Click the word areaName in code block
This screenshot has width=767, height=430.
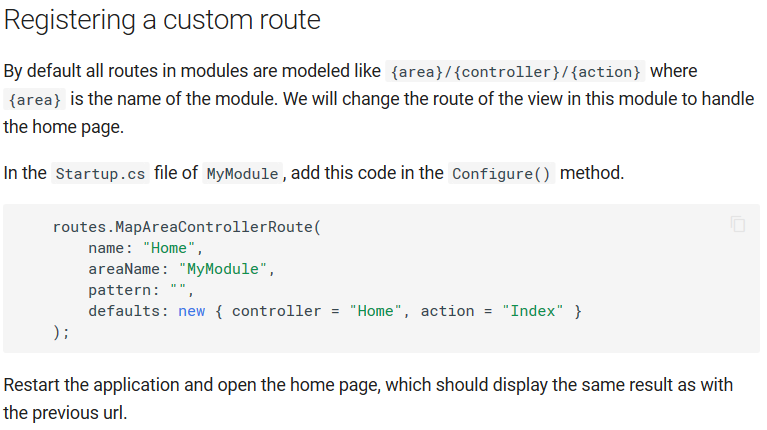(x=124, y=269)
